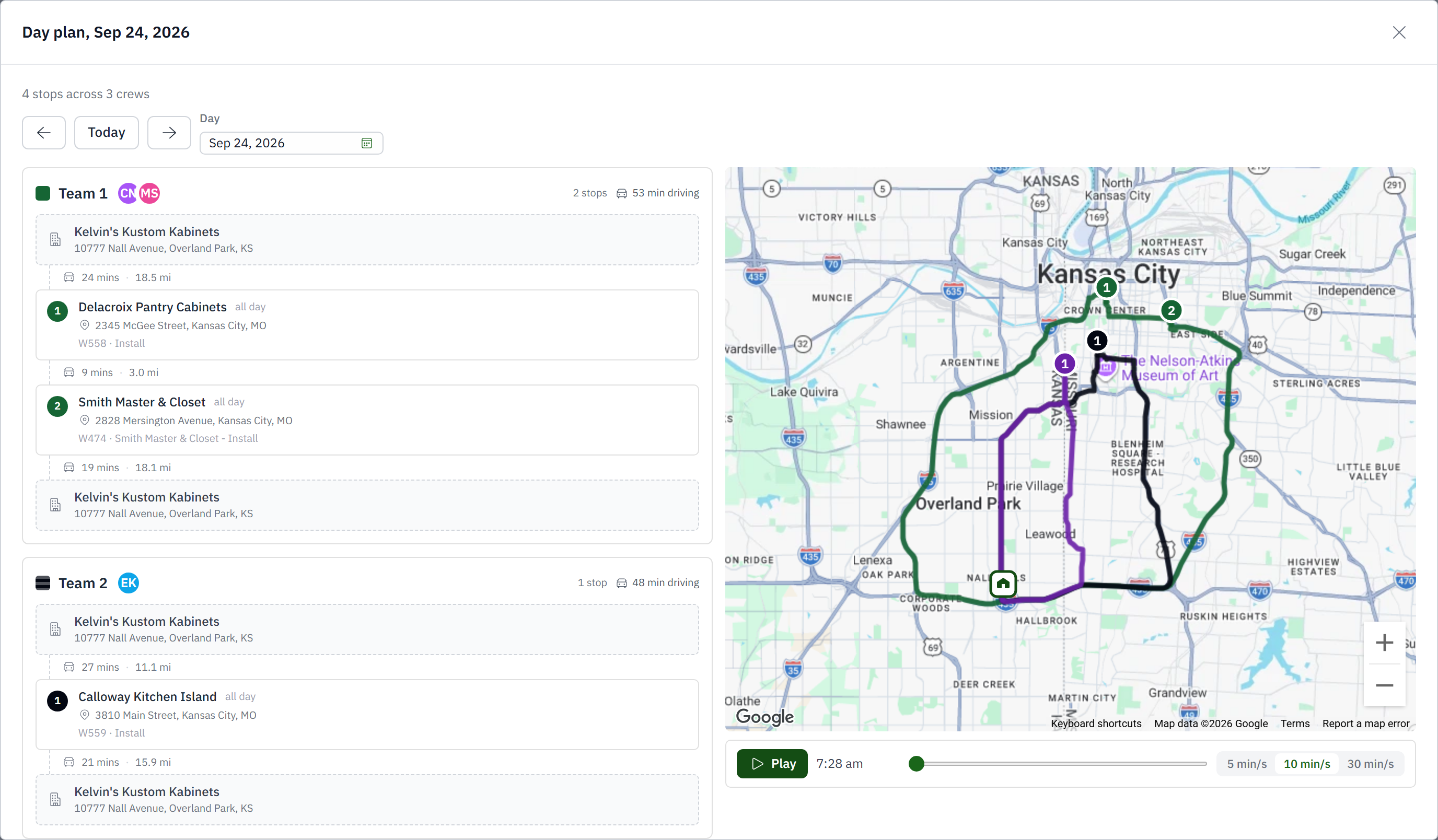Zoom out on the map
The width and height of the screenshot is (1438, 840).
(x=1384, y=685)
